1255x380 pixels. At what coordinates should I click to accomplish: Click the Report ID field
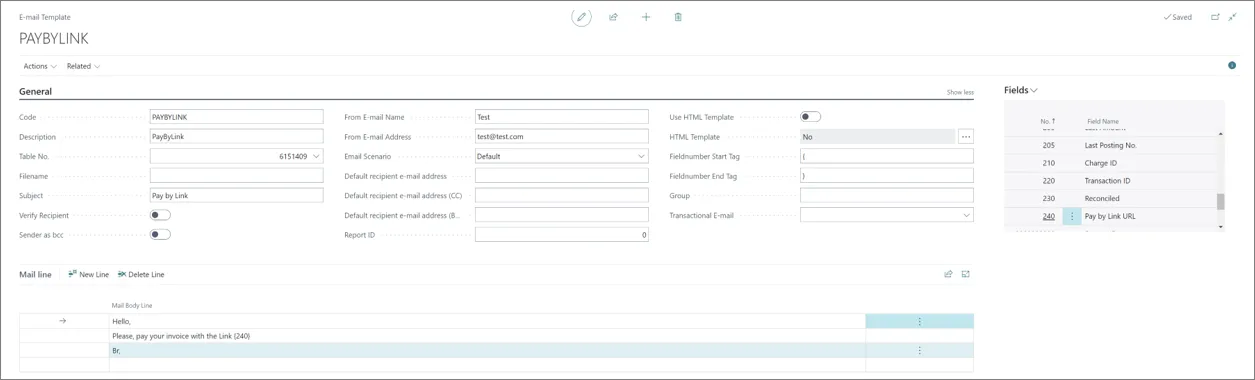(x=561, y=235)
